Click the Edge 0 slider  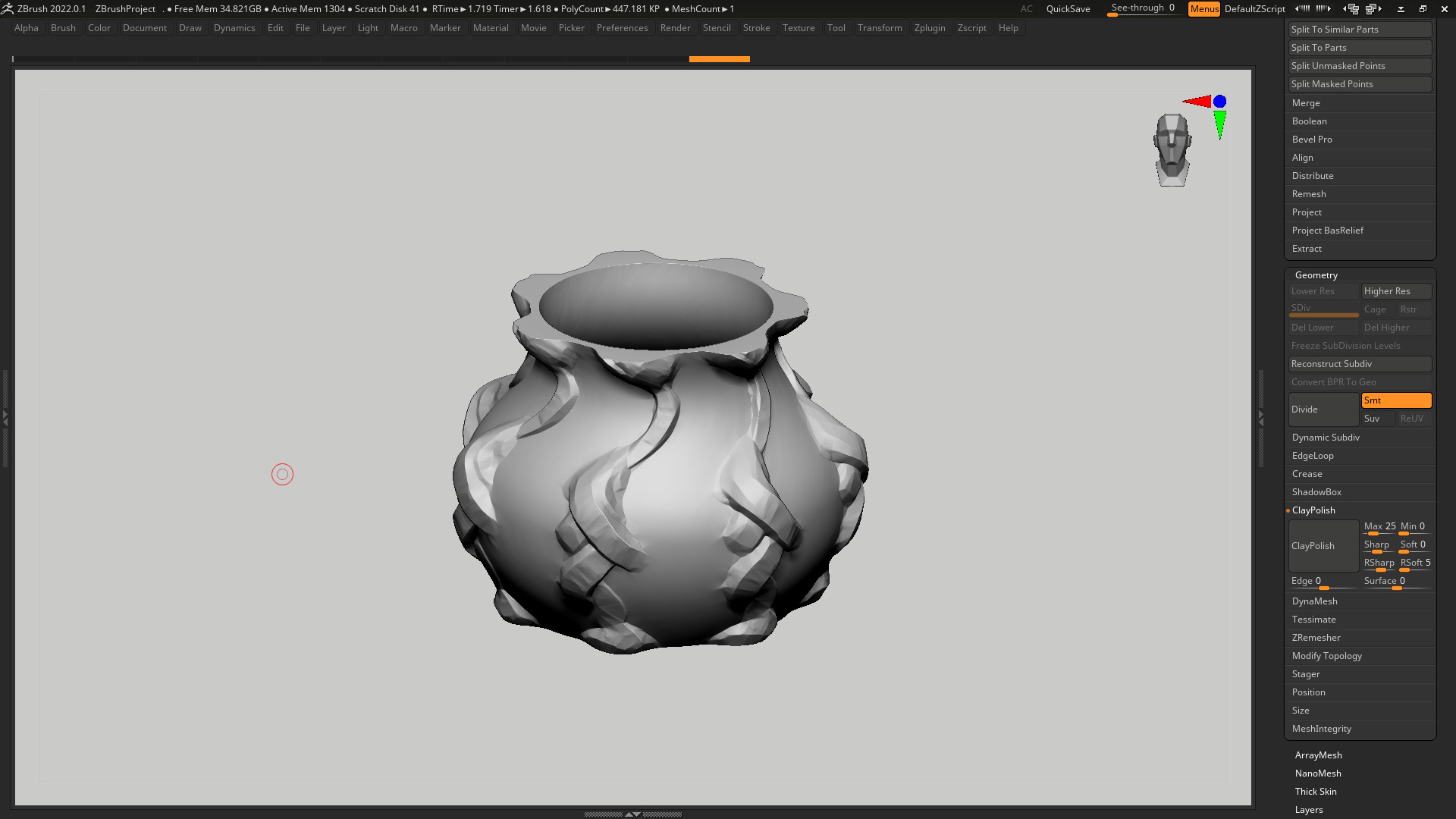[1323, 582]
